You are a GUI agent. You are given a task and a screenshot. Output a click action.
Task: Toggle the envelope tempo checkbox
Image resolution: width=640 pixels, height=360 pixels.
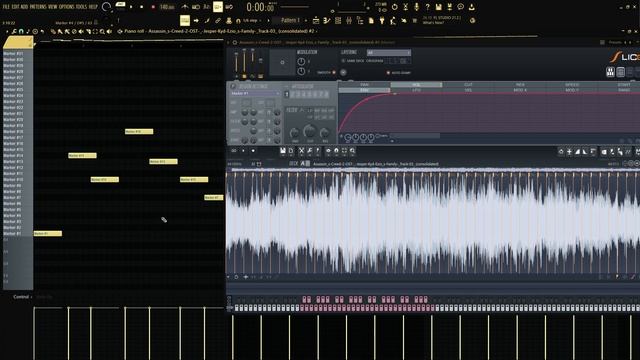pyautogui.click(x=378, y=136)
